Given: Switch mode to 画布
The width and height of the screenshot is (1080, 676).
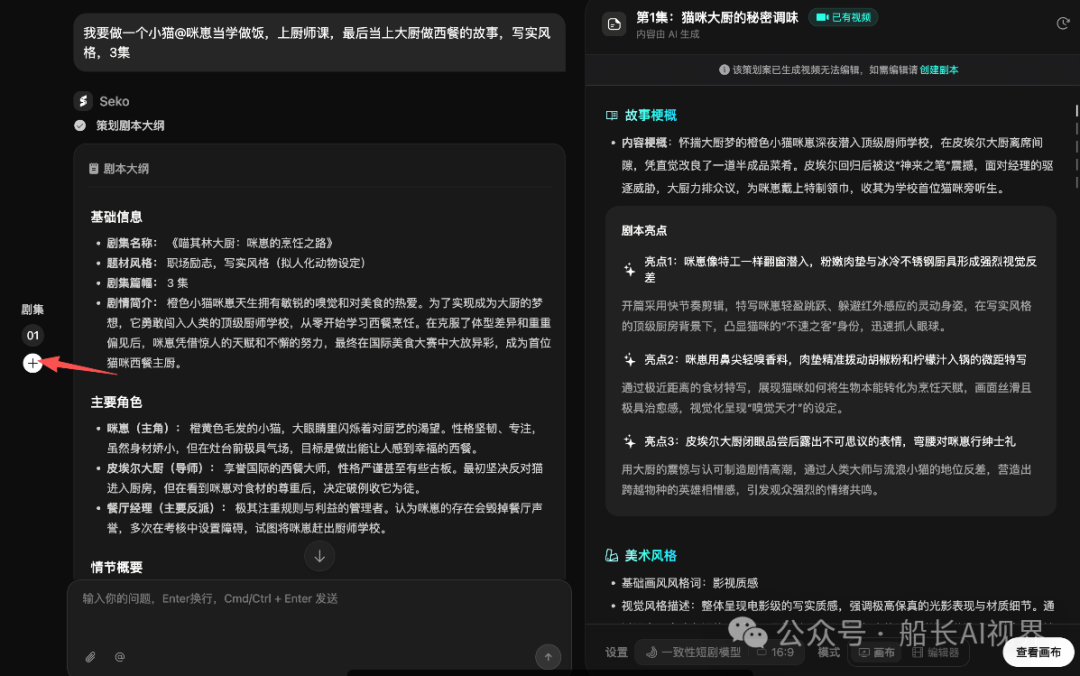Looking at the screenshot, I should click(878, 652).
